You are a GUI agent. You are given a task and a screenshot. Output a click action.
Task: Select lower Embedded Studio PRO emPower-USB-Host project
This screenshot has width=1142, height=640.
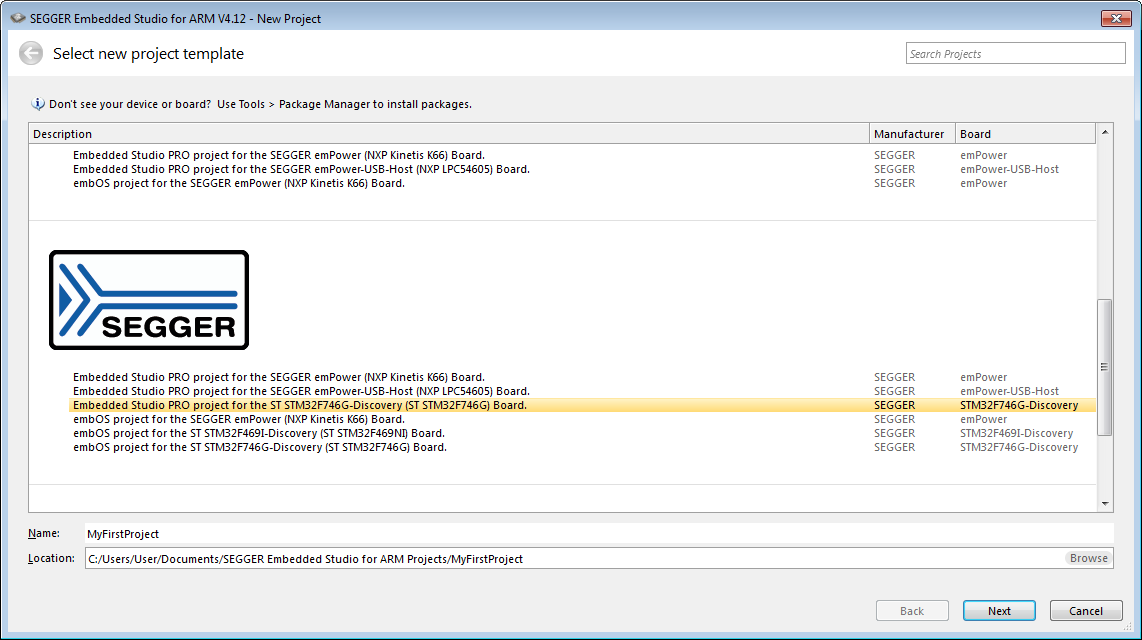point(582,391)
